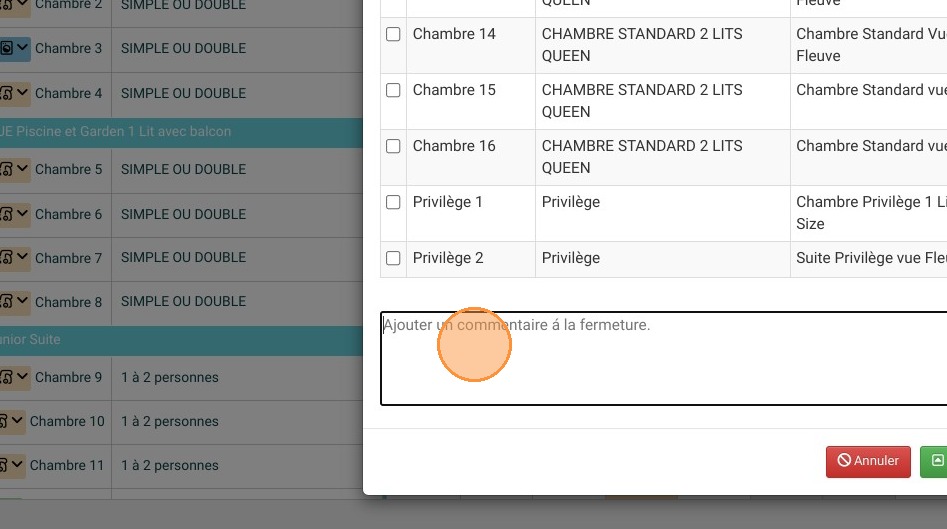This screenshot has width=947, height=529.
Task: Tick the Privilège 1 checkbox
Action: [393, 202]
